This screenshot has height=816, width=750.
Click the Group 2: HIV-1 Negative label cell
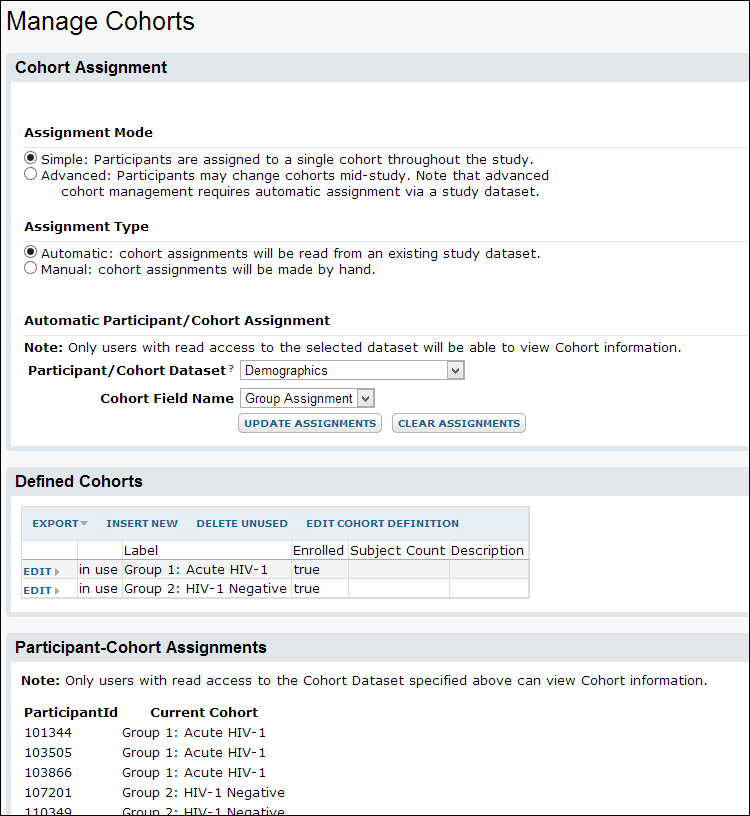(x=207, y=589)
